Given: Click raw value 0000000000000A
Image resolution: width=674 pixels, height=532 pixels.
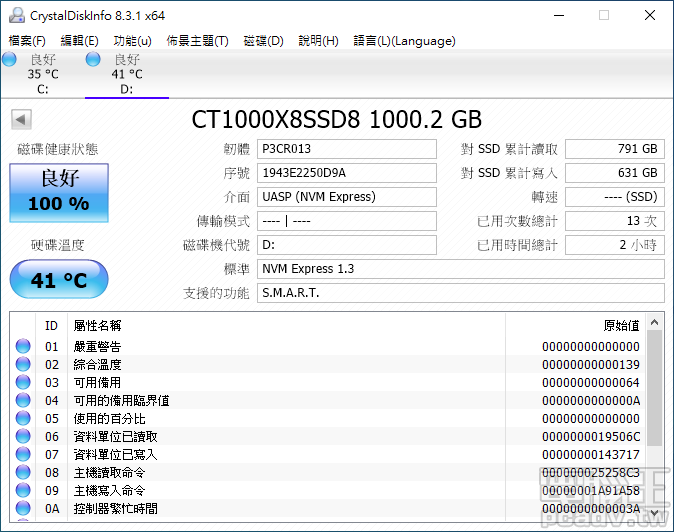Looking at the screenshot, I should tap(591, 401).
